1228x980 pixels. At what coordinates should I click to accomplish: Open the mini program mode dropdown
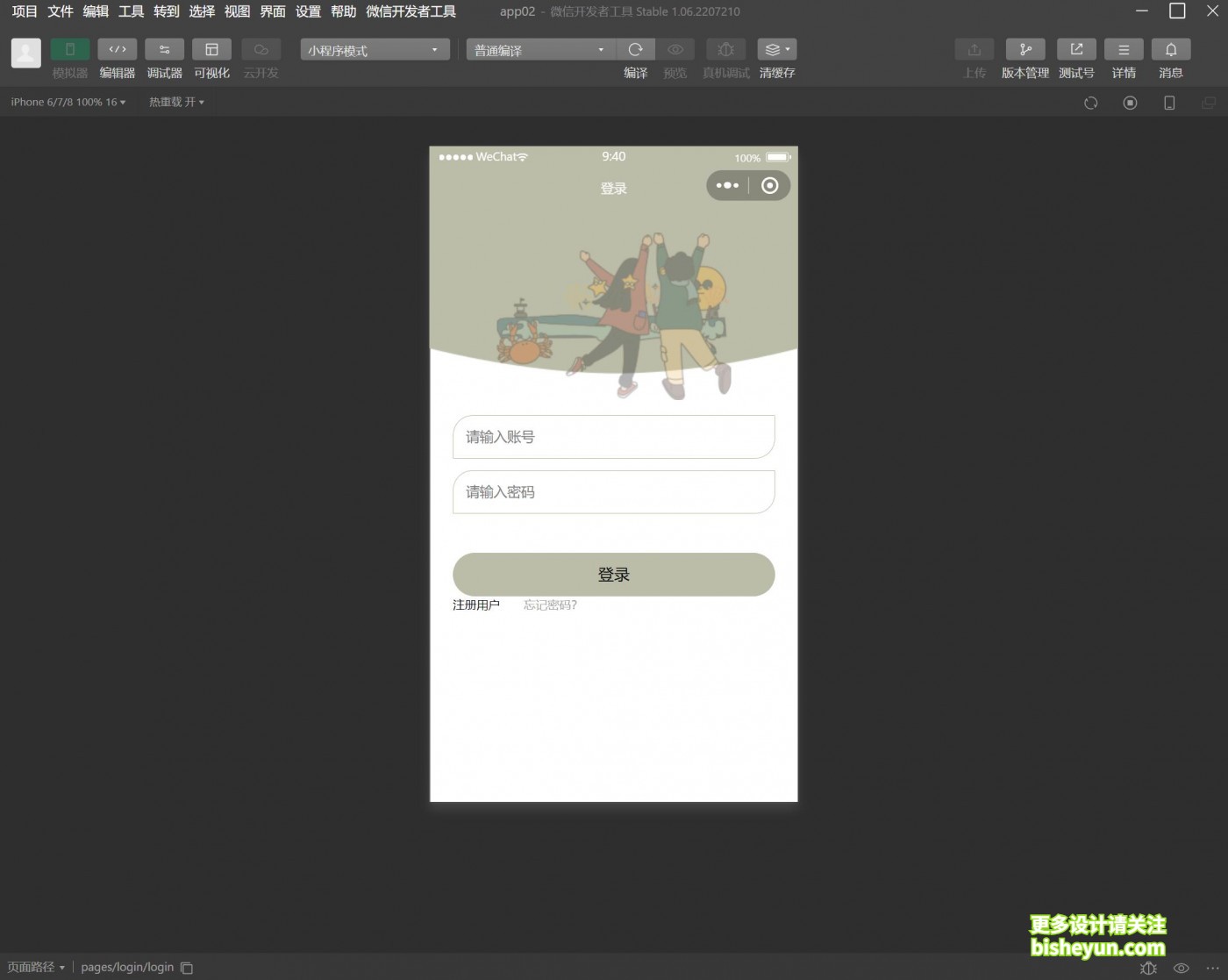tap(375, 50)
